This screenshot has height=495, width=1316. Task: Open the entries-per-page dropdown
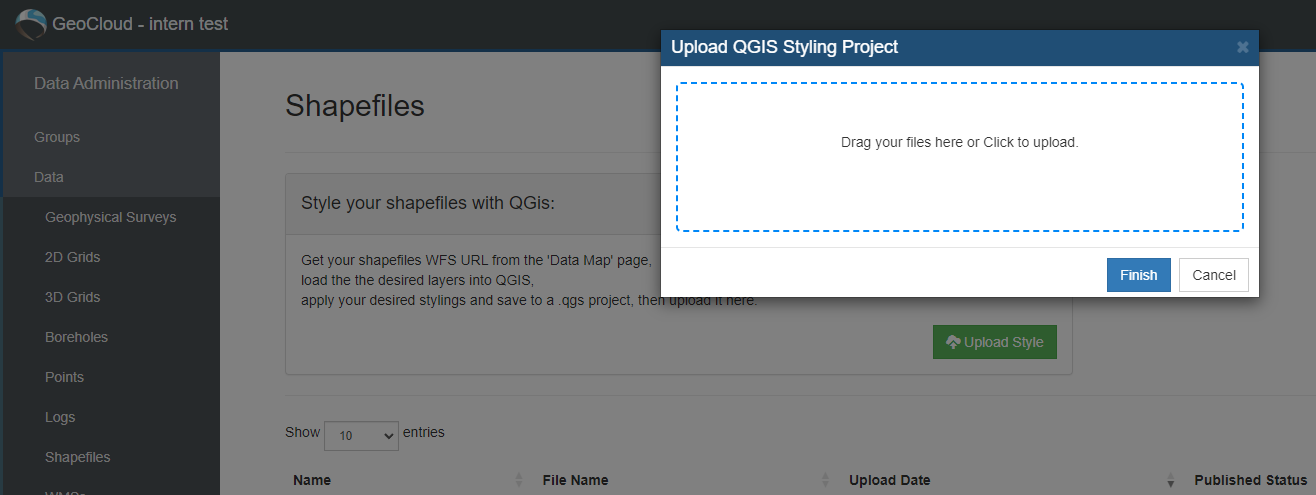361,436
